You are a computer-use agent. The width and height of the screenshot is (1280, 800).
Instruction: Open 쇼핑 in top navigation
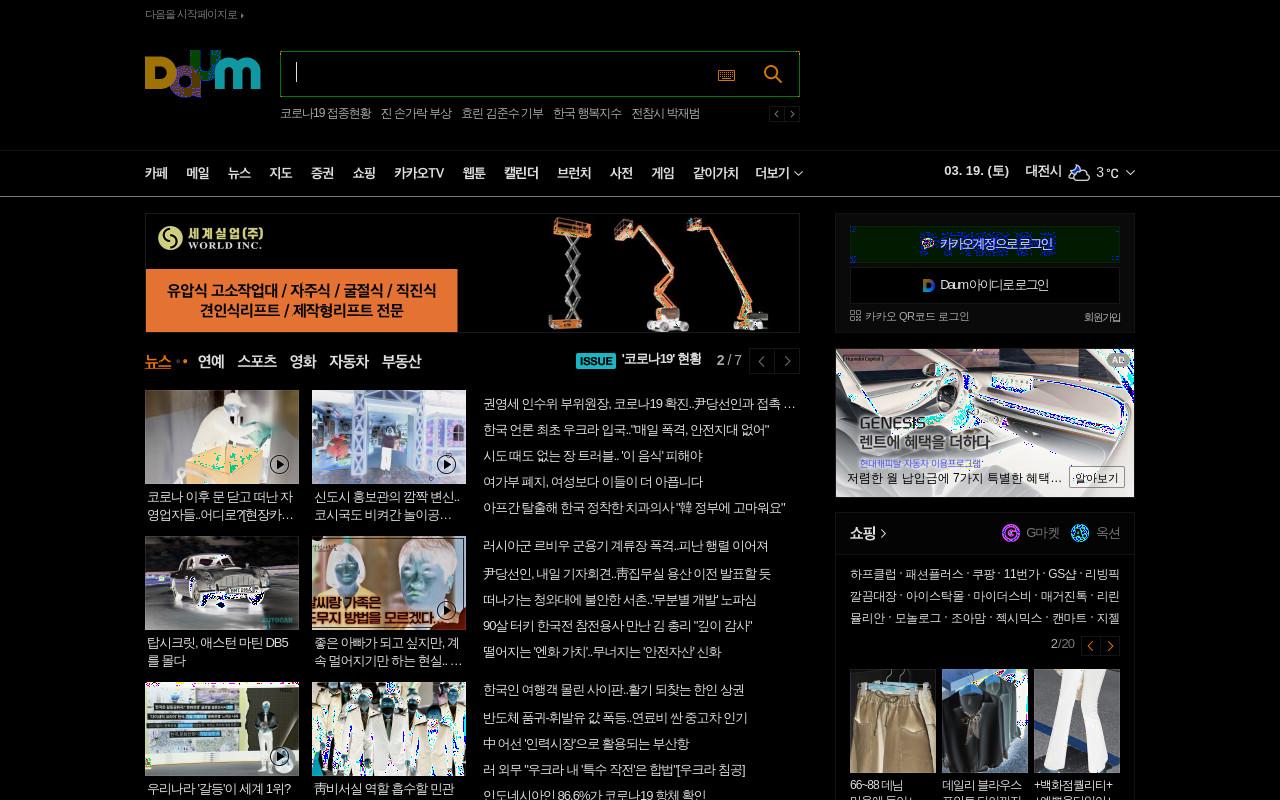tap(364, 173)
